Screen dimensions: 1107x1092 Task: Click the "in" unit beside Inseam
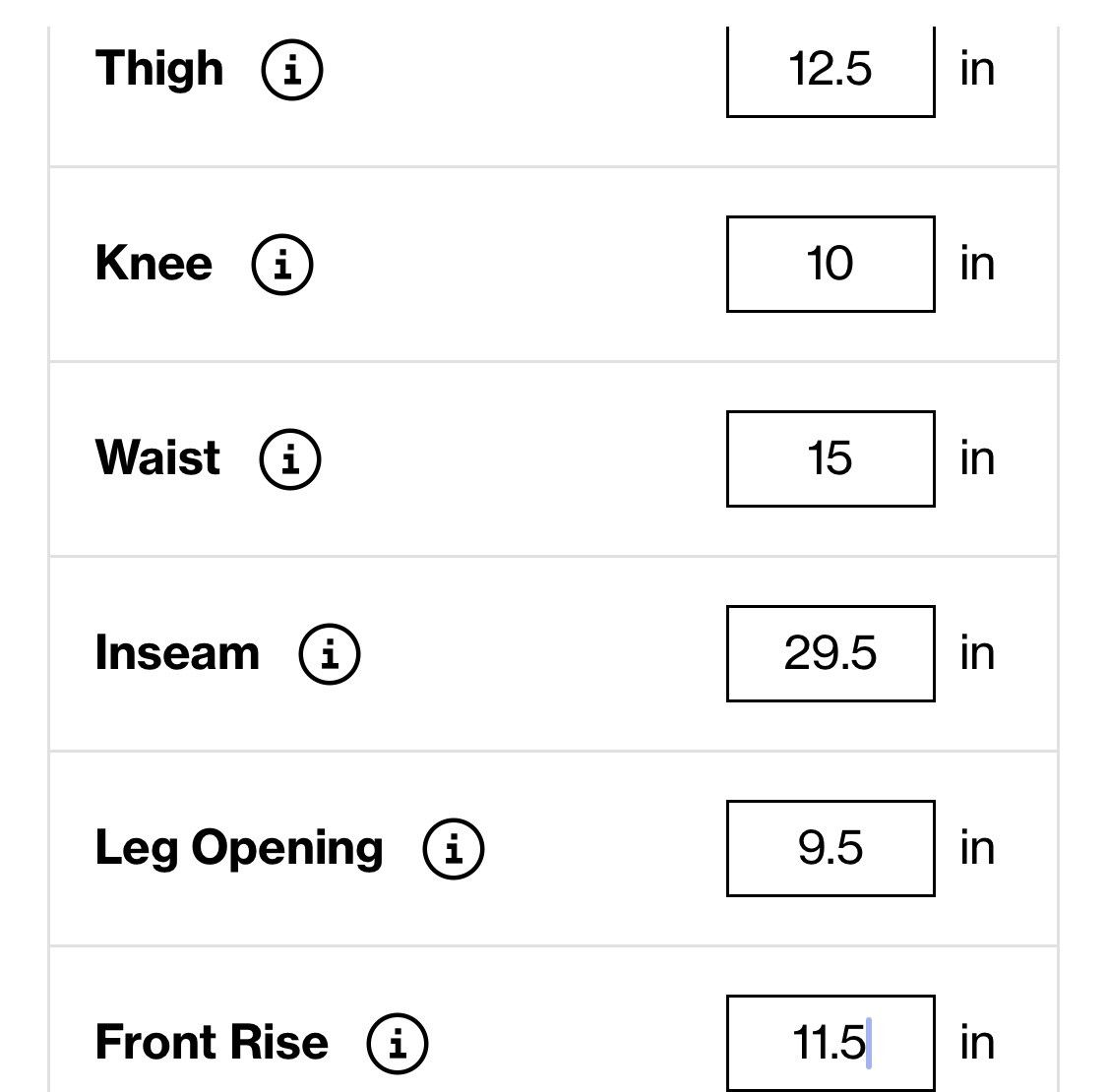click(x=978, y=653)
